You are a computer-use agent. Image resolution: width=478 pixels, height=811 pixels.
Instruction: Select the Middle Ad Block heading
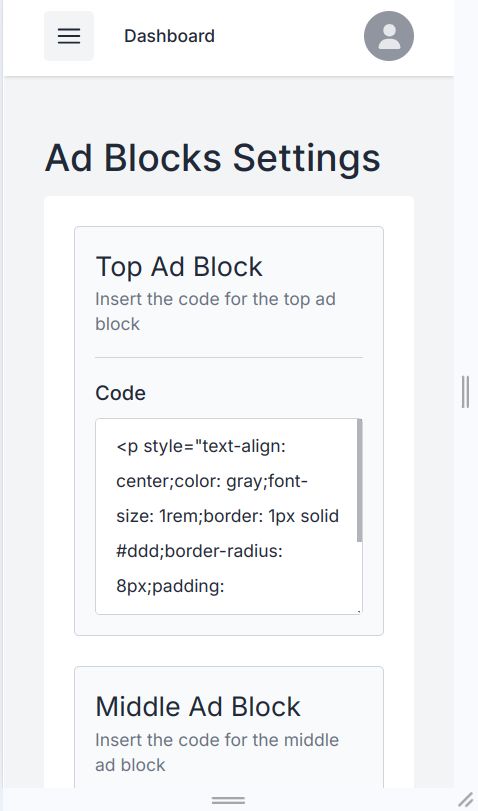[198, 707]
